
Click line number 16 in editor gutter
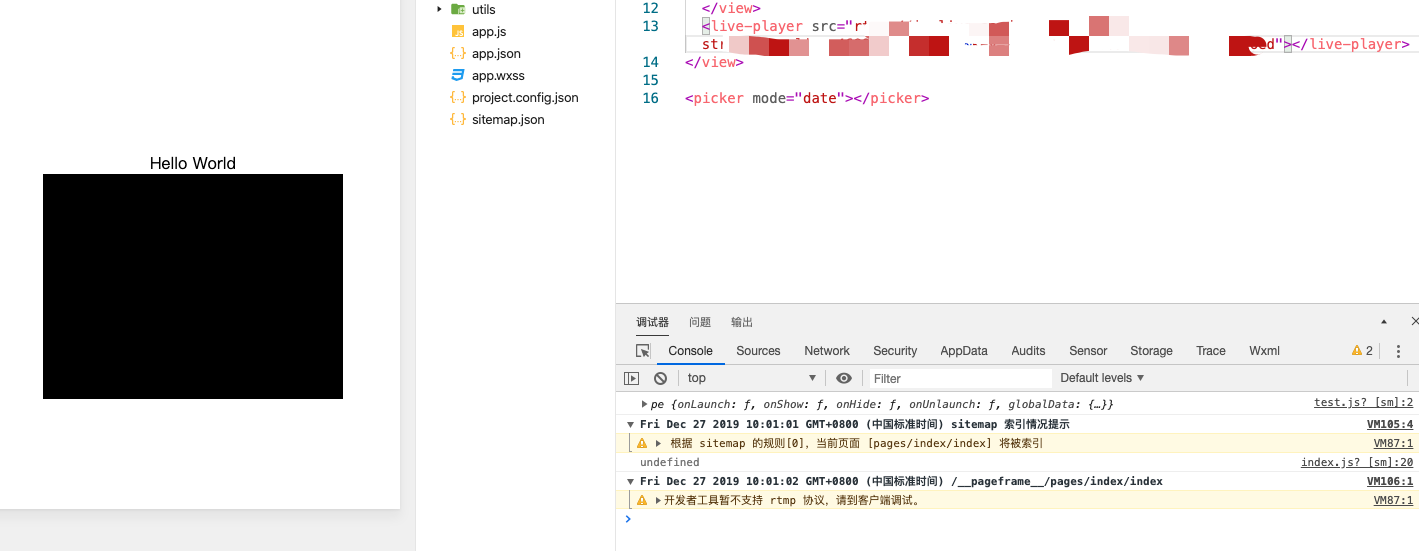point(651,98)
